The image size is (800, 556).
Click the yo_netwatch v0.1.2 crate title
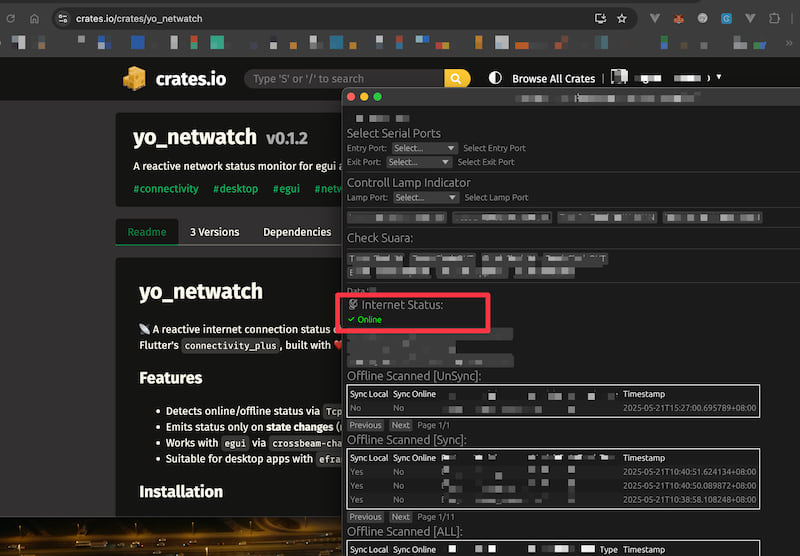pos(220,137)
